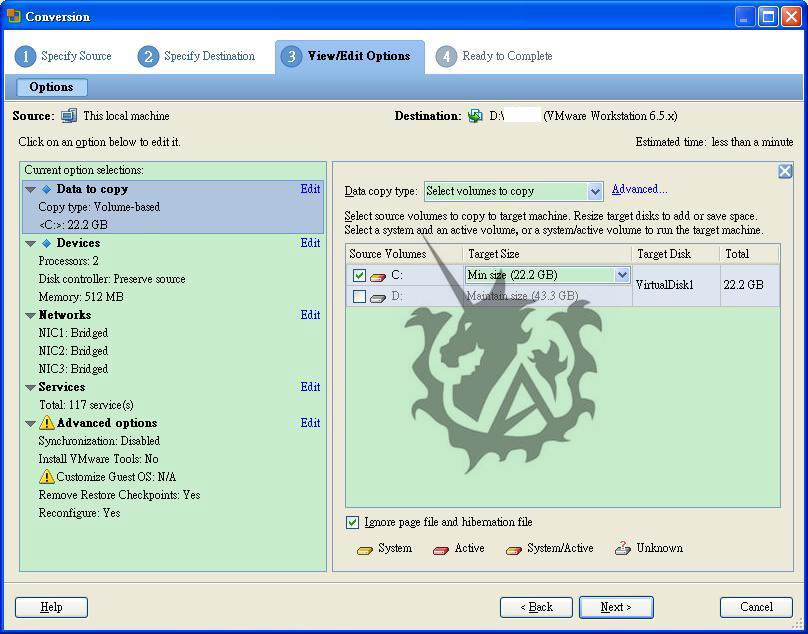The image size is (808, 634).
Task: Click the local machine computer icon
Action: 69,116
